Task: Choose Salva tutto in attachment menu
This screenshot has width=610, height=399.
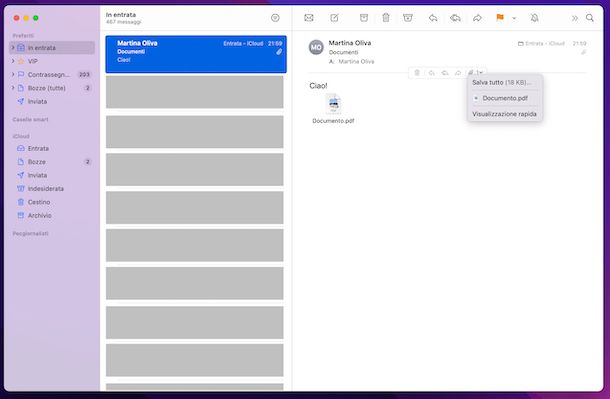Action: tap(501, 82)
